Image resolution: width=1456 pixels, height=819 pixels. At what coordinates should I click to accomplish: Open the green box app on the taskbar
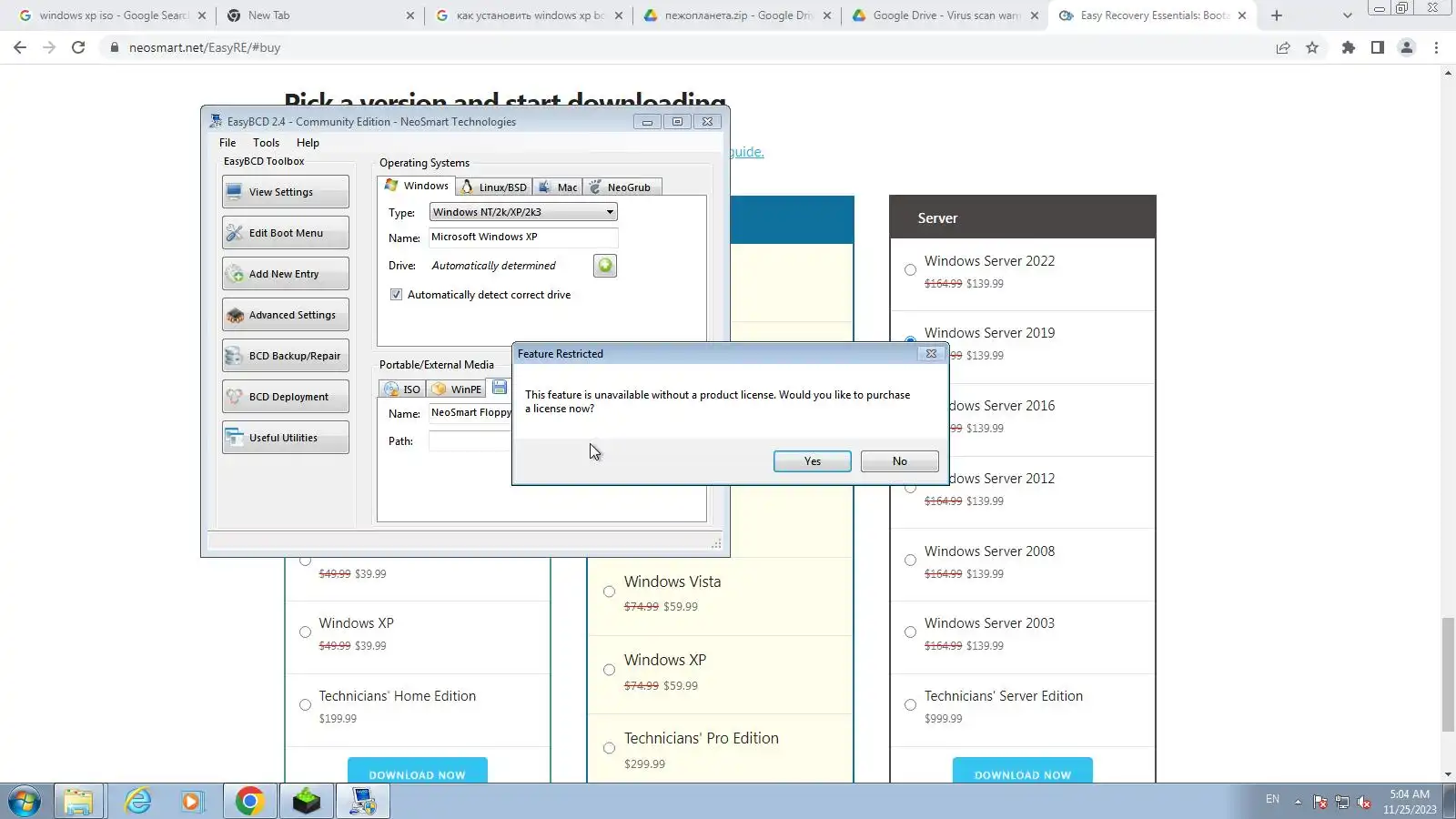coord(307,802)
